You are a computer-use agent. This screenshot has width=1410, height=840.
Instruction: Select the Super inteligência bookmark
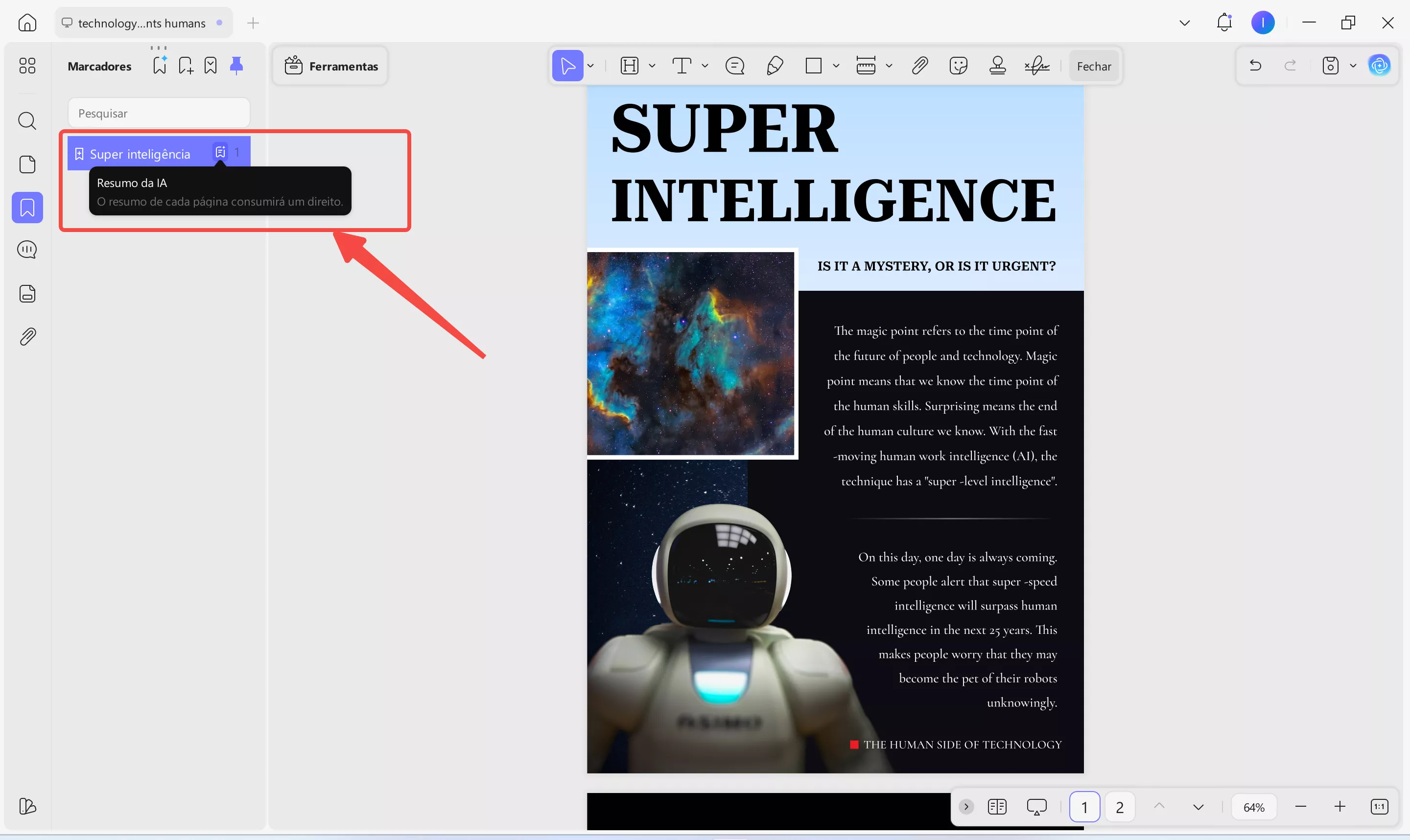[140, 154]
